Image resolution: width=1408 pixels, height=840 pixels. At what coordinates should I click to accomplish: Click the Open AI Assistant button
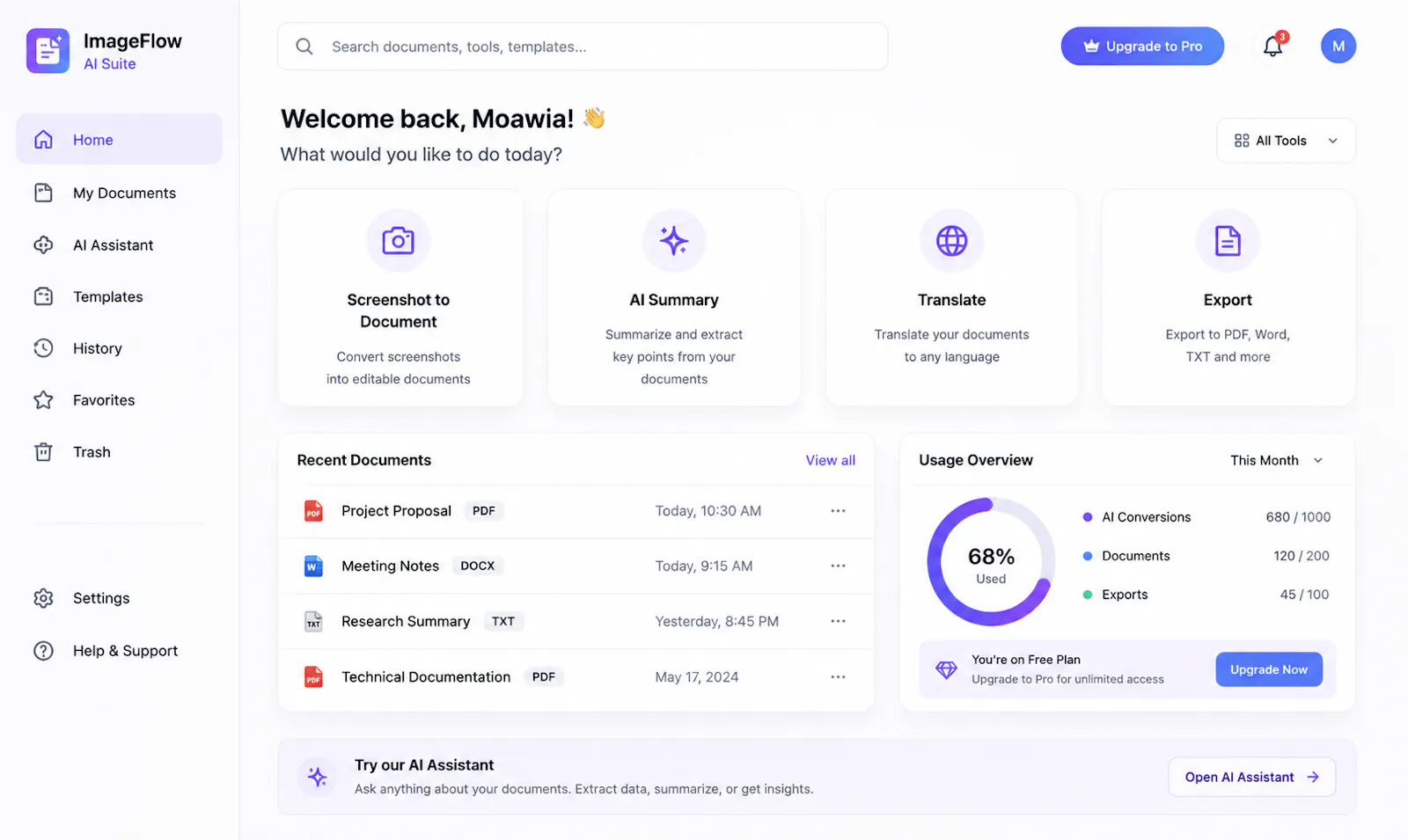pyautogui.click(x=1251, y=777)
